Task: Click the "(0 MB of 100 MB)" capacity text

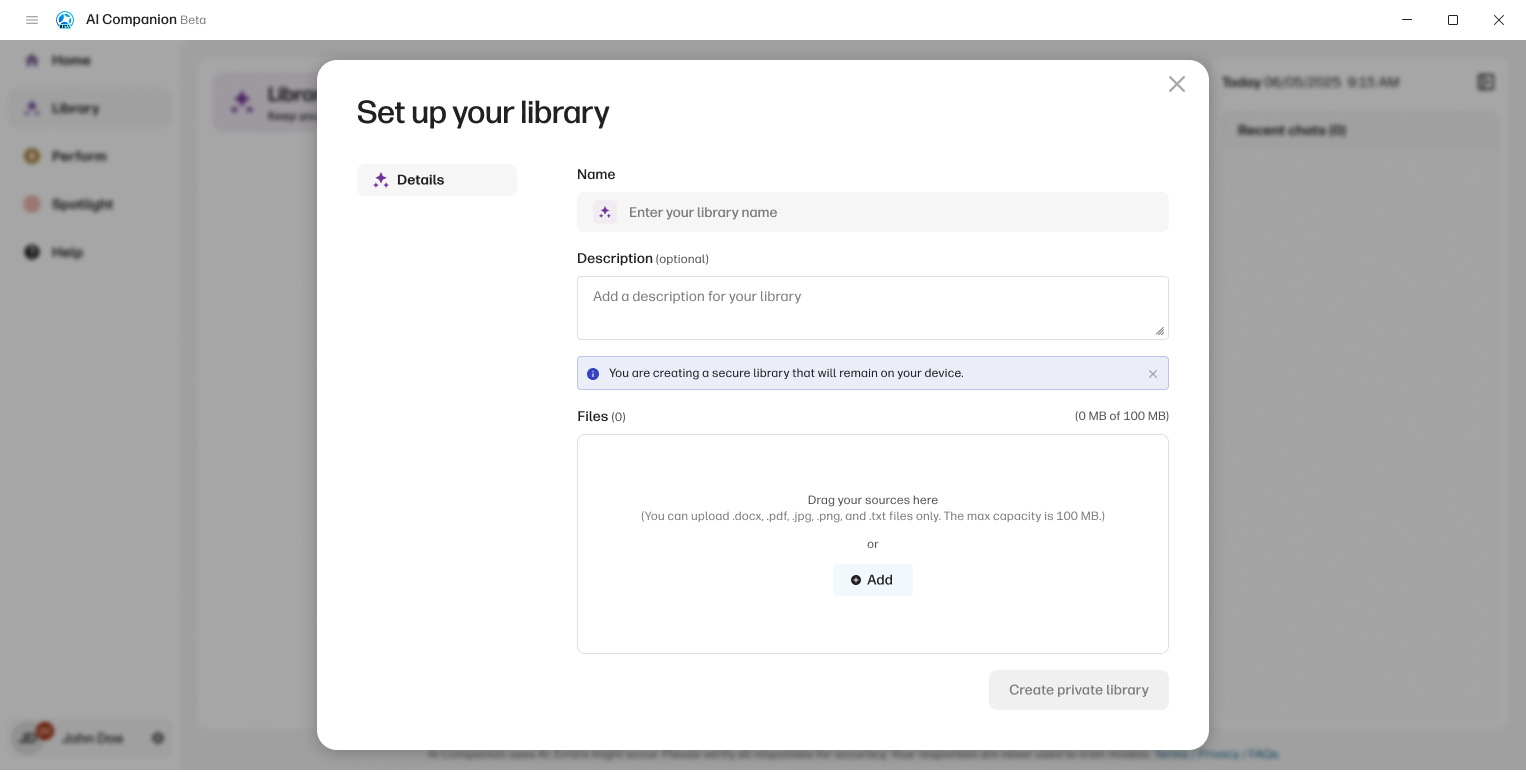Action: pyautogui.click(x=1122, y=416)
